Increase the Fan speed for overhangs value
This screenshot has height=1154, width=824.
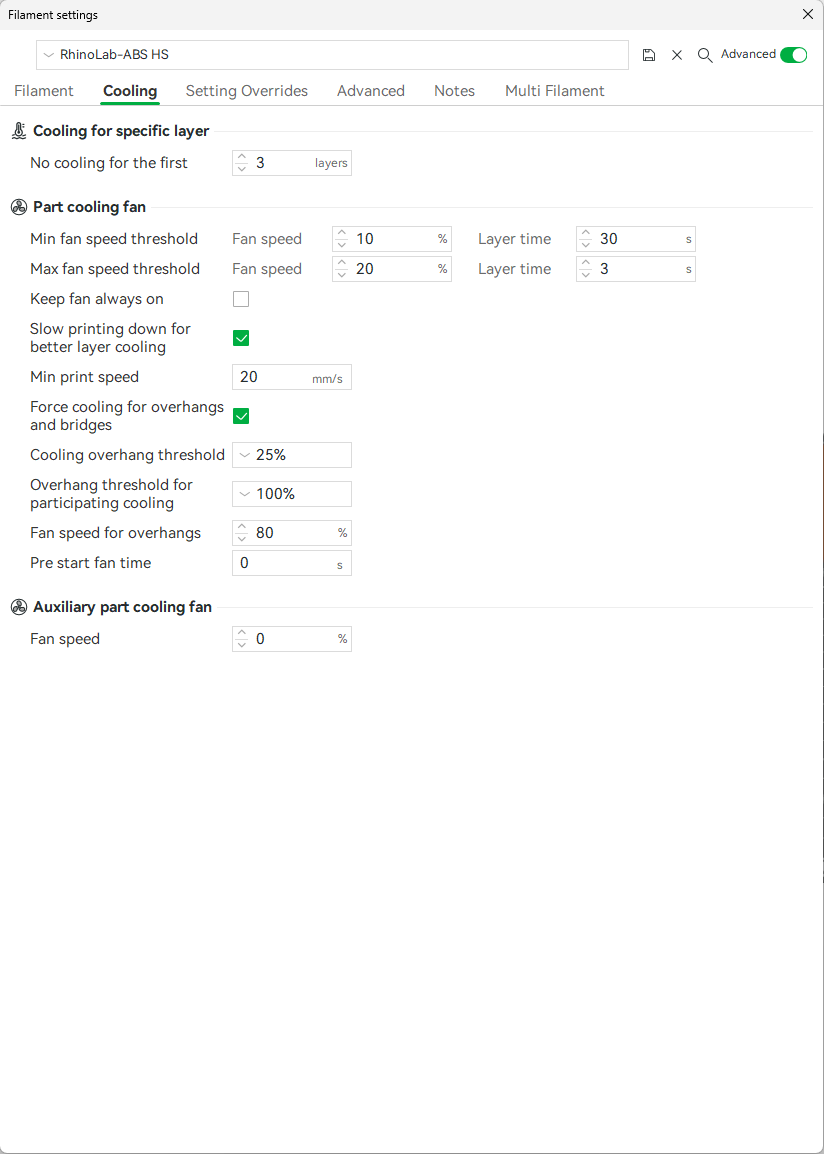242,527
